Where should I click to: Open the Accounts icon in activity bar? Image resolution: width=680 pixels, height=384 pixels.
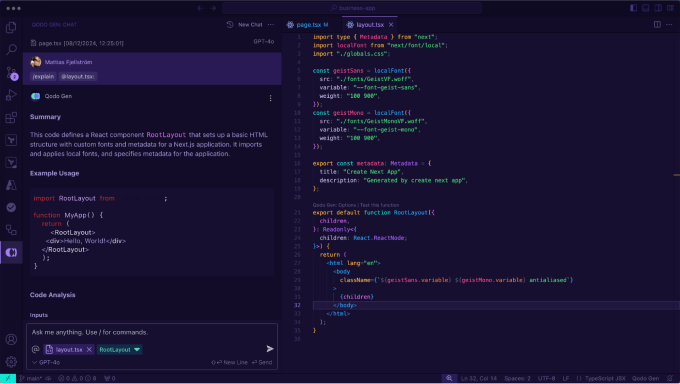(x=11, y=339)
